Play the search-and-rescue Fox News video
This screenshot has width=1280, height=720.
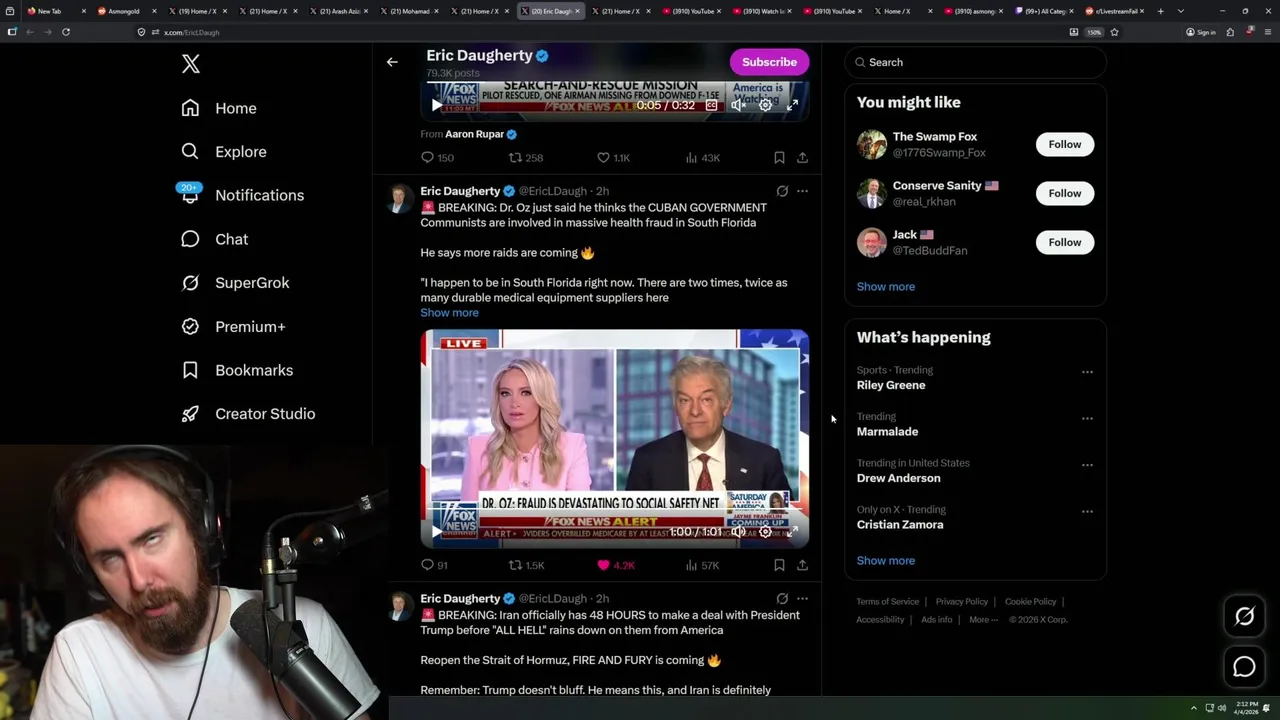tap(436, 105)
